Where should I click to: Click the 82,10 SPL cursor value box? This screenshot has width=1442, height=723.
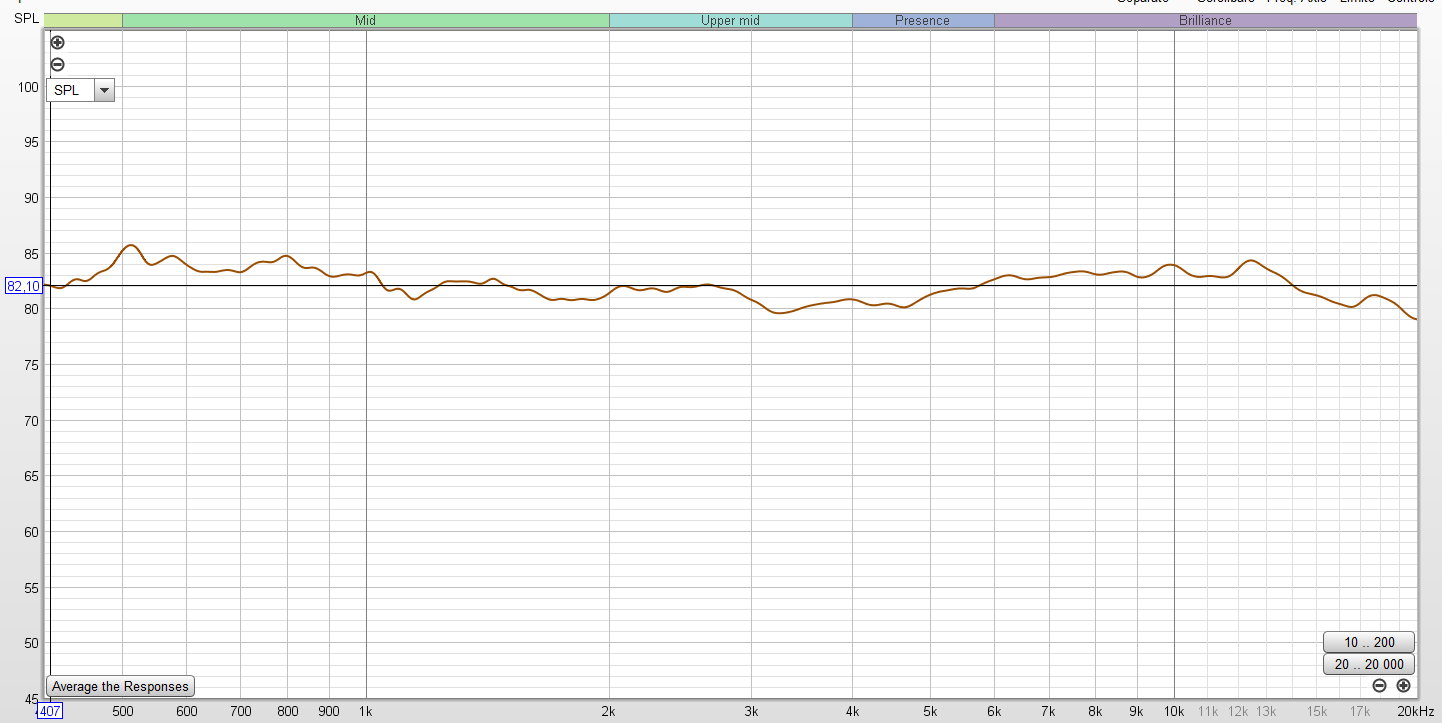(23, 286)
